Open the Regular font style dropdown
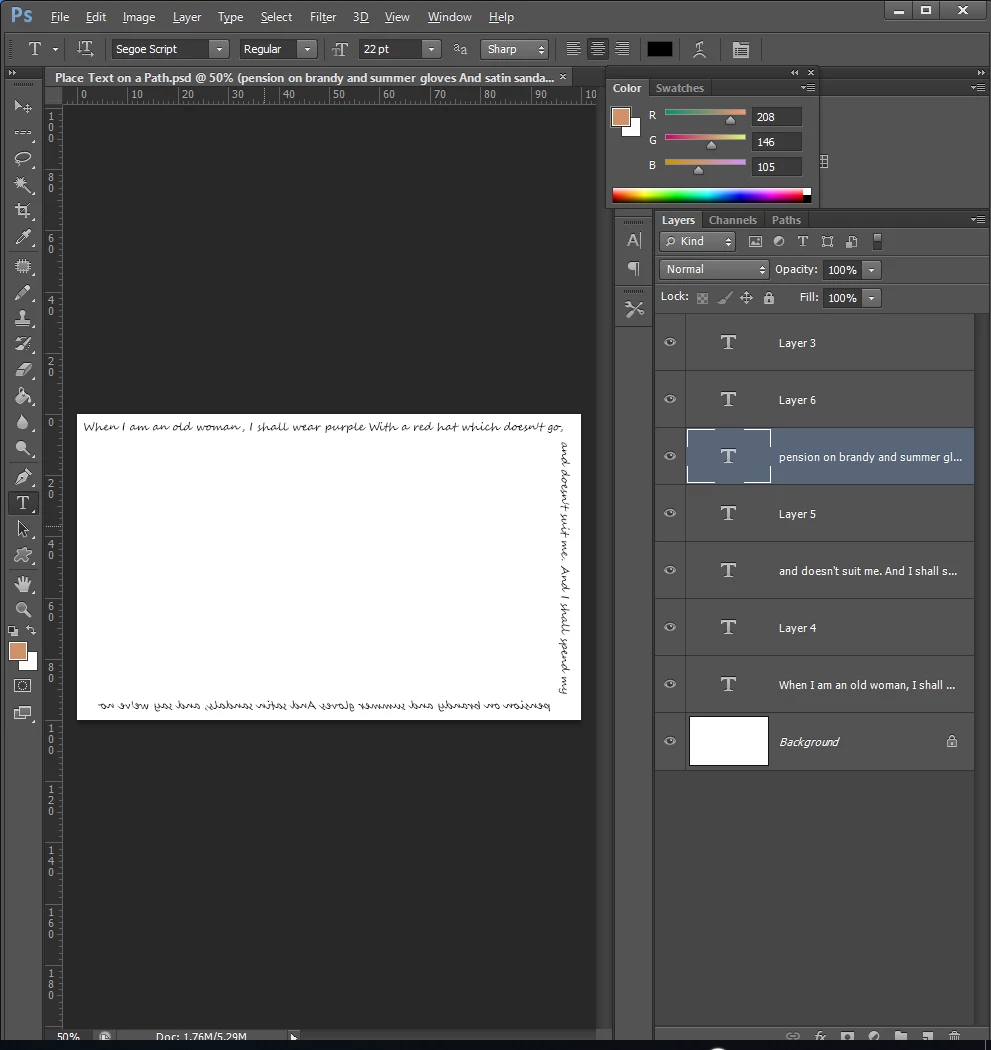The image size is (991, 1050). 307,49
